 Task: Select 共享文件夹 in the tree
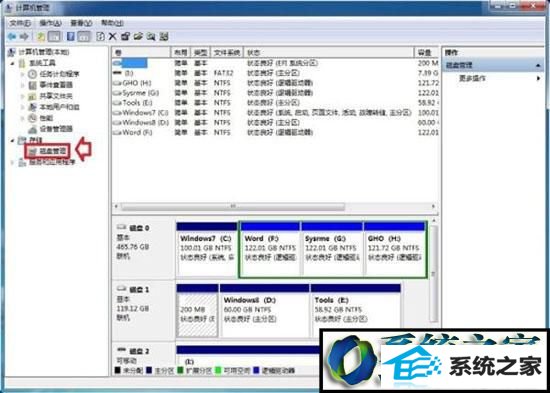pyautogui.click(x=56, y=96)
